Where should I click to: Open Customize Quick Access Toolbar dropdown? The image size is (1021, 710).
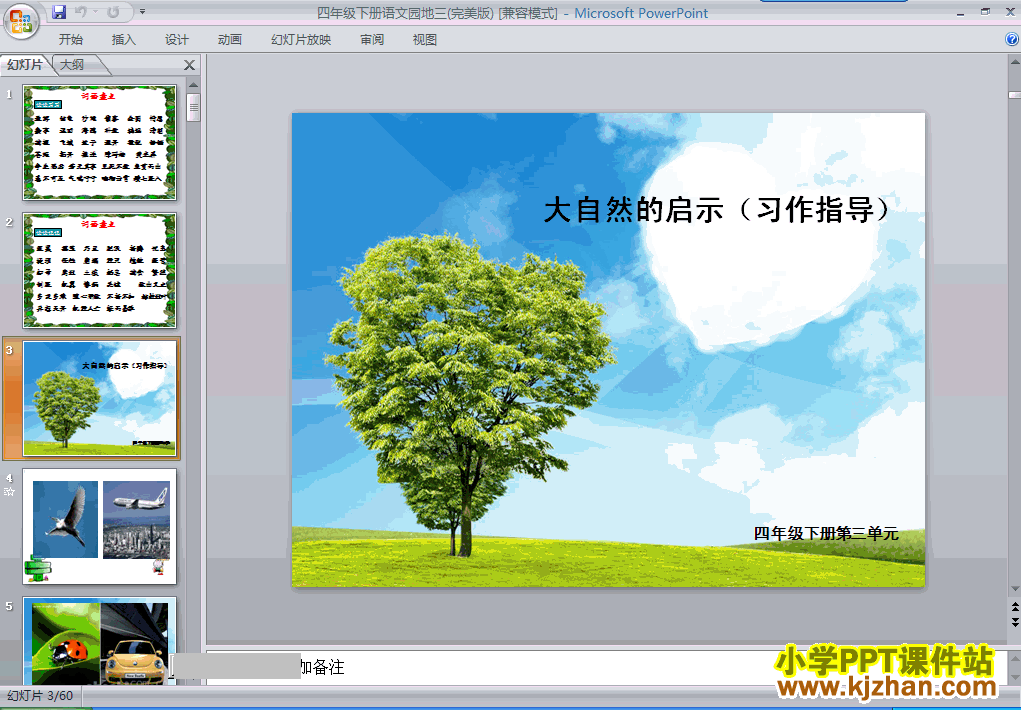tap(143, 12)
